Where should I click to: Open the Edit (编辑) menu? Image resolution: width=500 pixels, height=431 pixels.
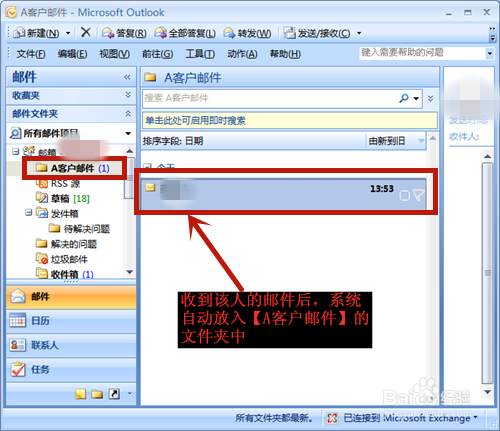click(x=72, y=54)
